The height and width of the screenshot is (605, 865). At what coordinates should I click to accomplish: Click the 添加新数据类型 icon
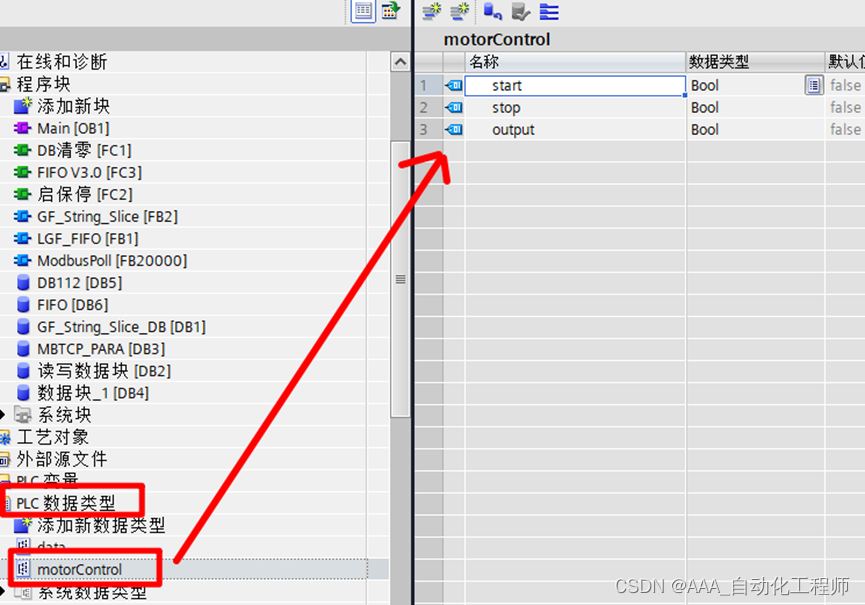23,524
